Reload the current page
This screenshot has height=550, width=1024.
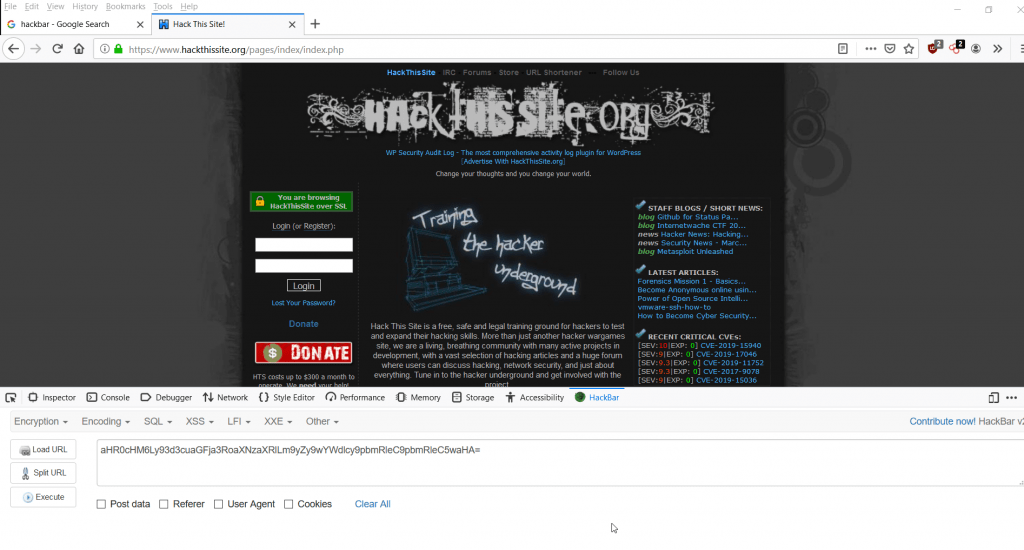click(57, 49)
